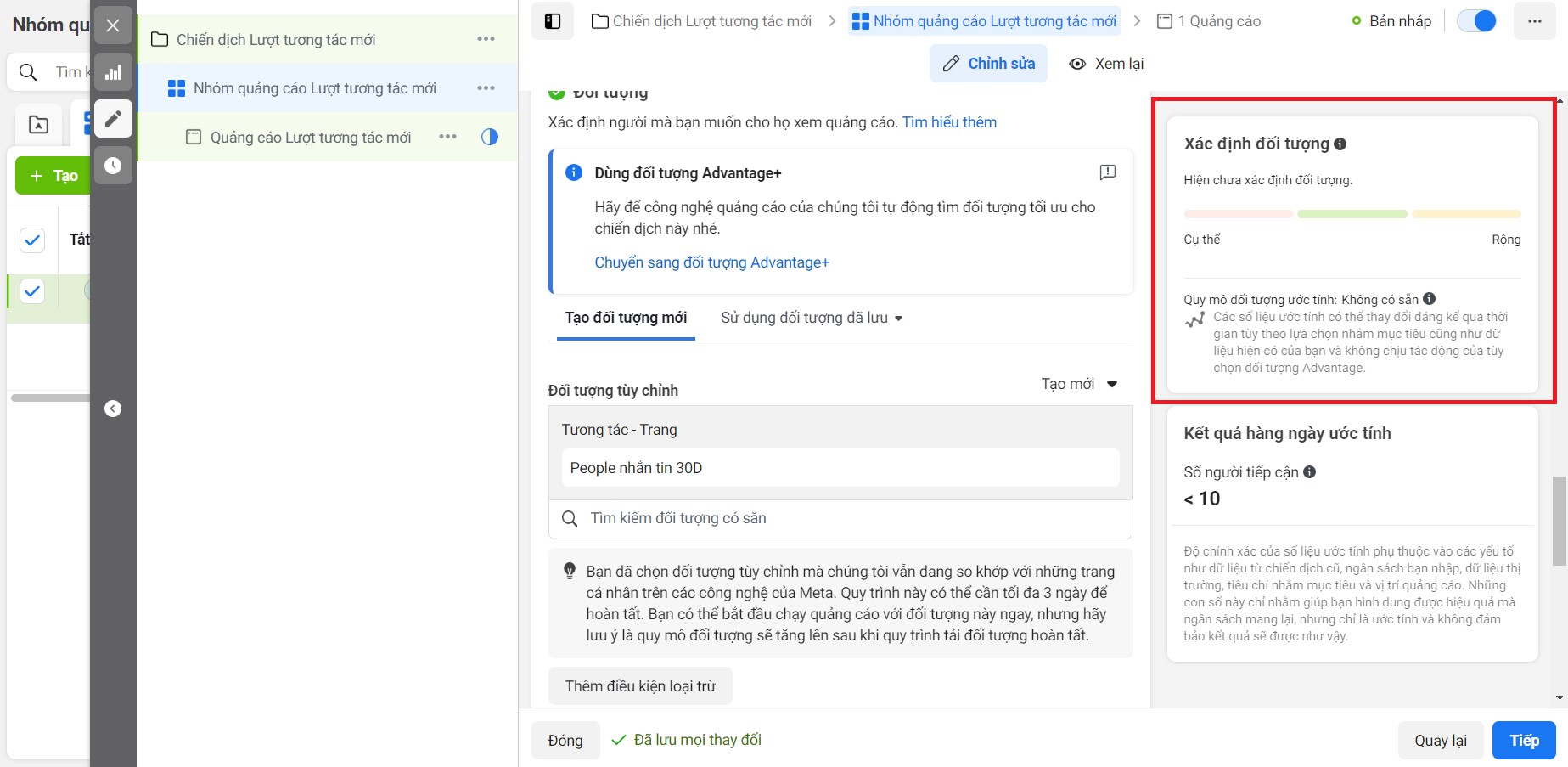The height and width of the screenshot is (767, 1568).
Task: Click the half-filled status circle on Quảng cáo row
Action: pyautogui.click(x=490, y=137)
